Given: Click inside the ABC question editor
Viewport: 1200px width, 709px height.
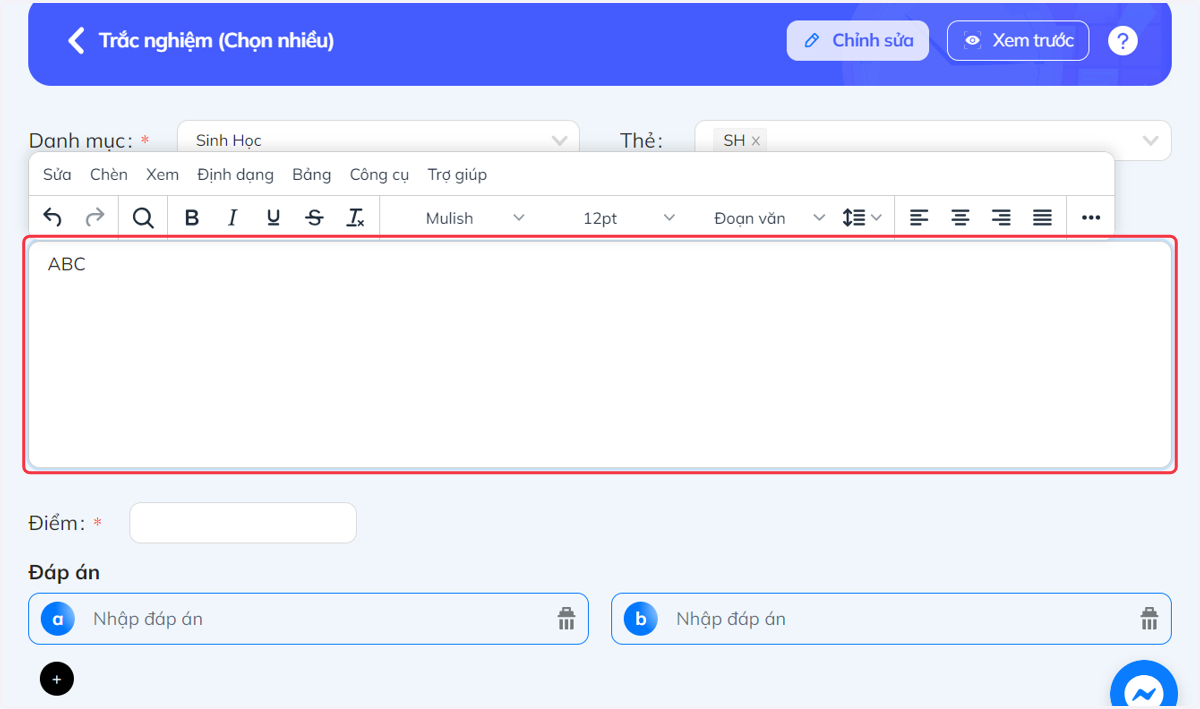Looking at the screenshot, I should pos(600,354).
